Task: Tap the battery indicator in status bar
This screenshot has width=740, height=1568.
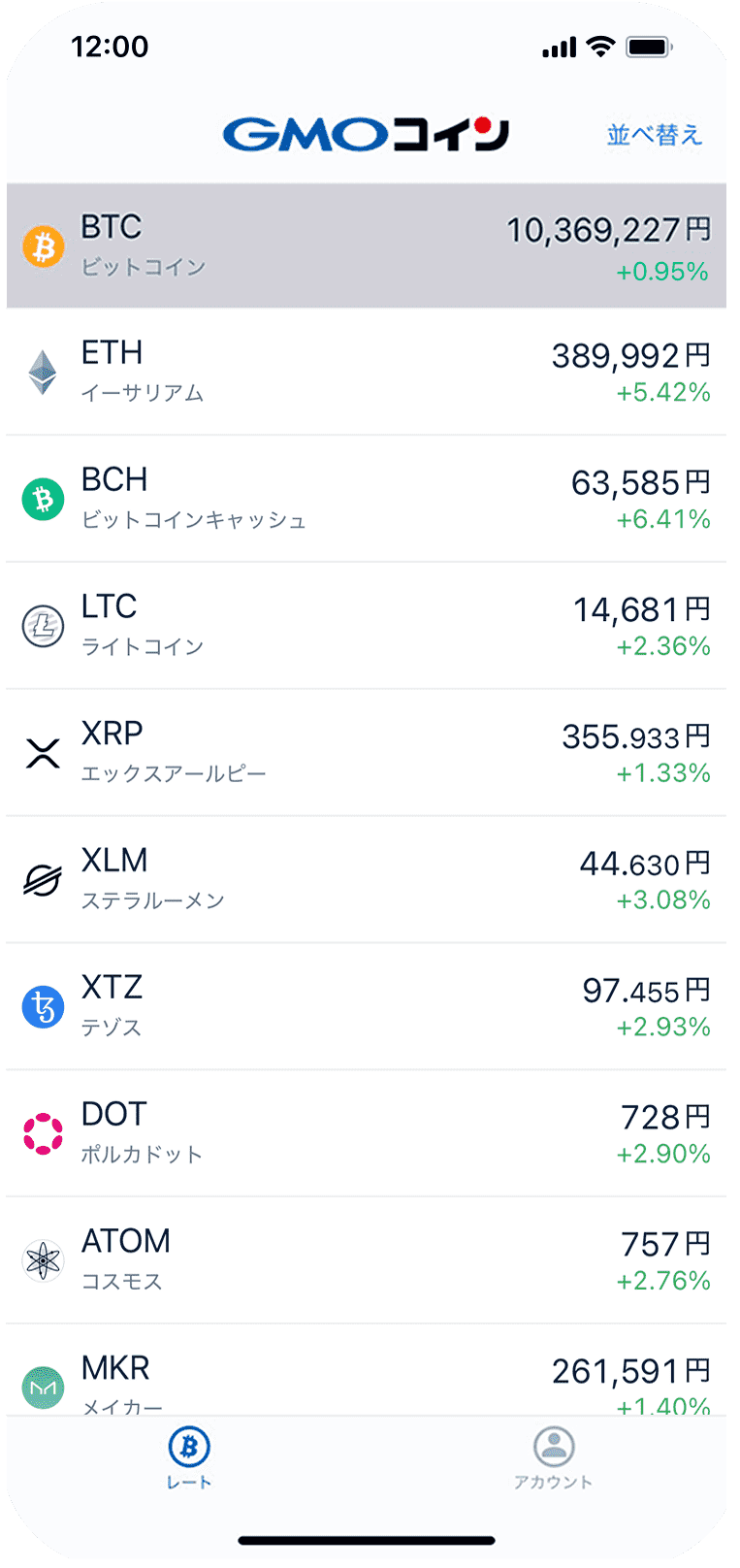Action: coord(649,47)
